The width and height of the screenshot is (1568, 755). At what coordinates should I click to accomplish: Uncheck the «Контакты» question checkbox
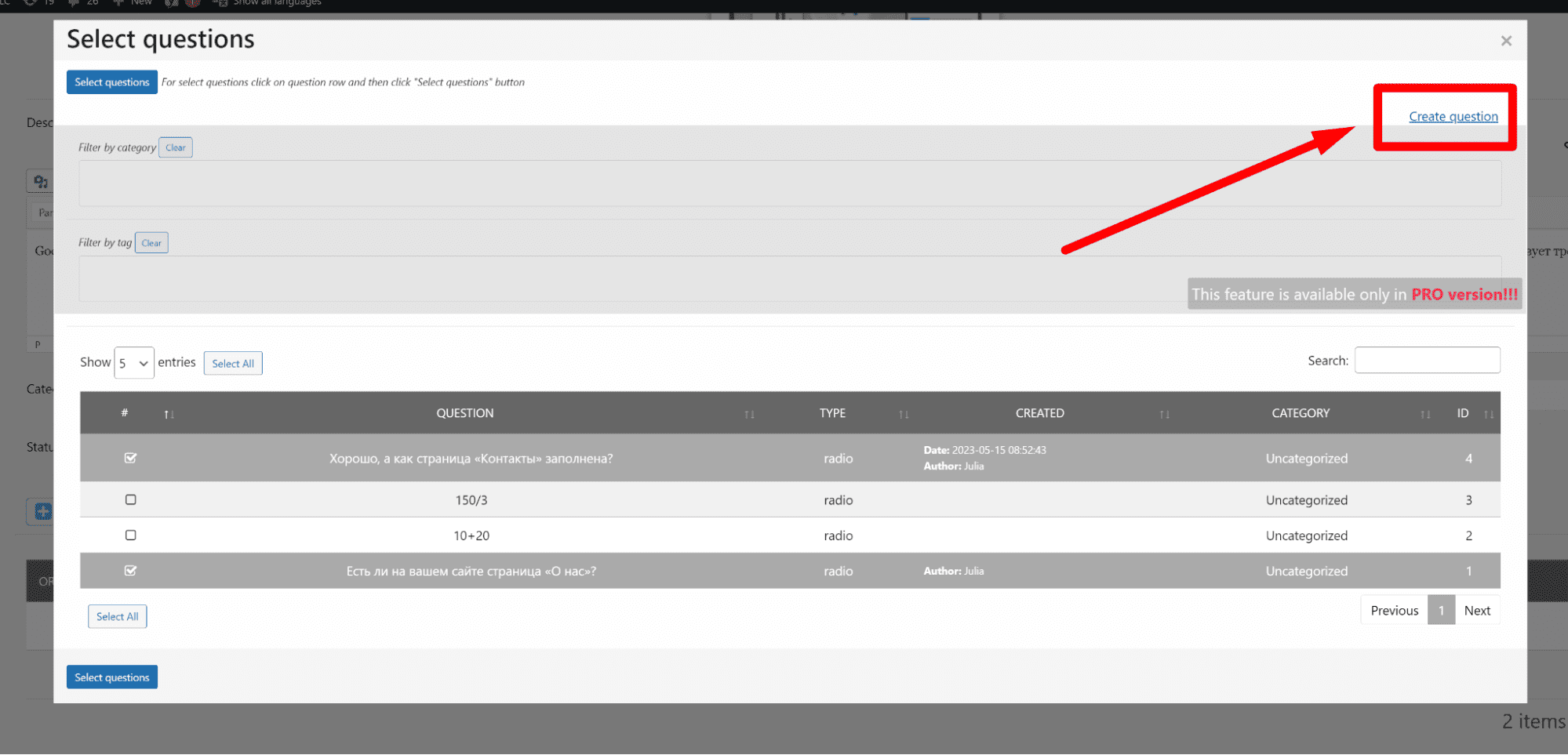pyautogui.click(x=131, y=458)
